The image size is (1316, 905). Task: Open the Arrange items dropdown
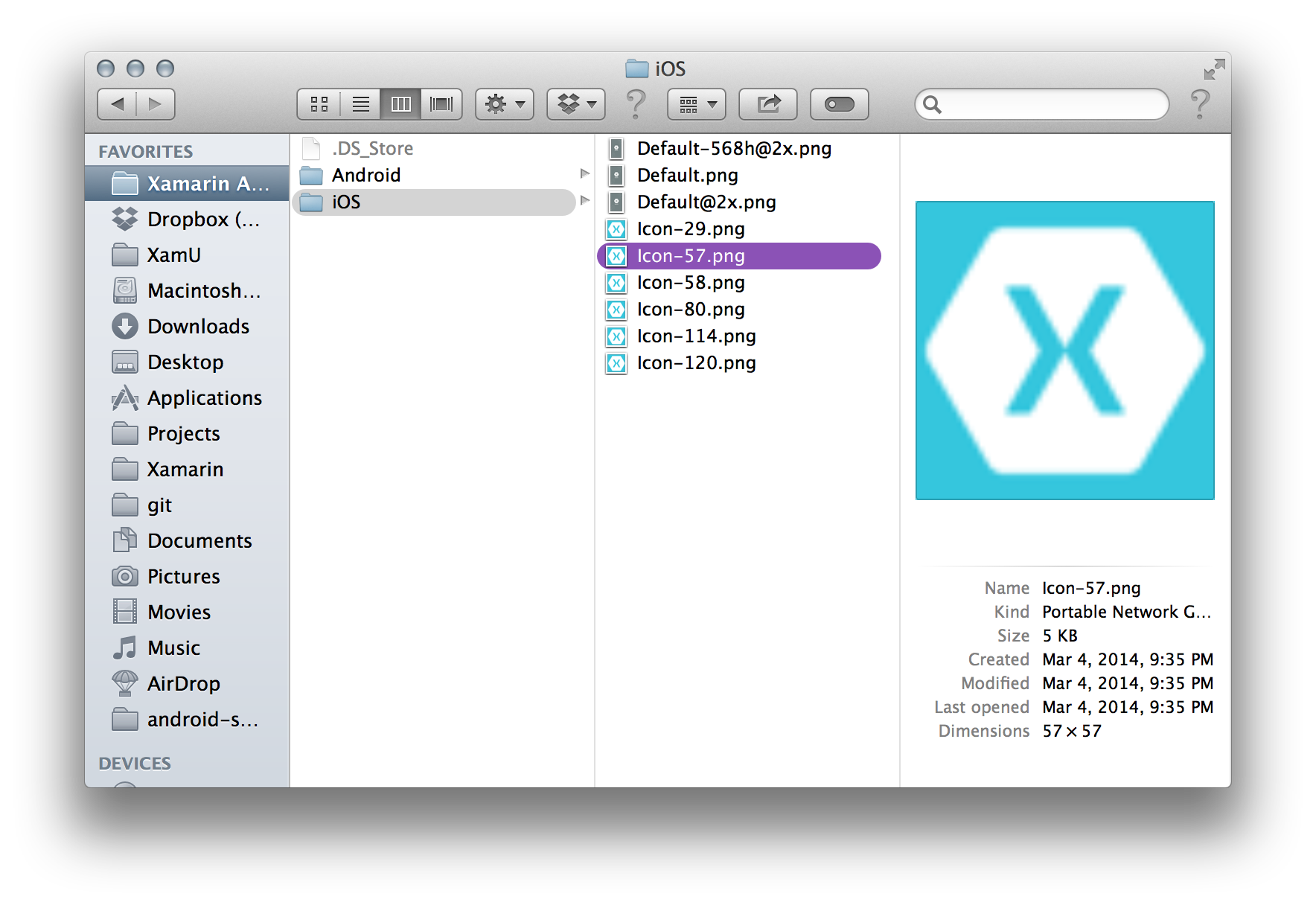[697, 104]
